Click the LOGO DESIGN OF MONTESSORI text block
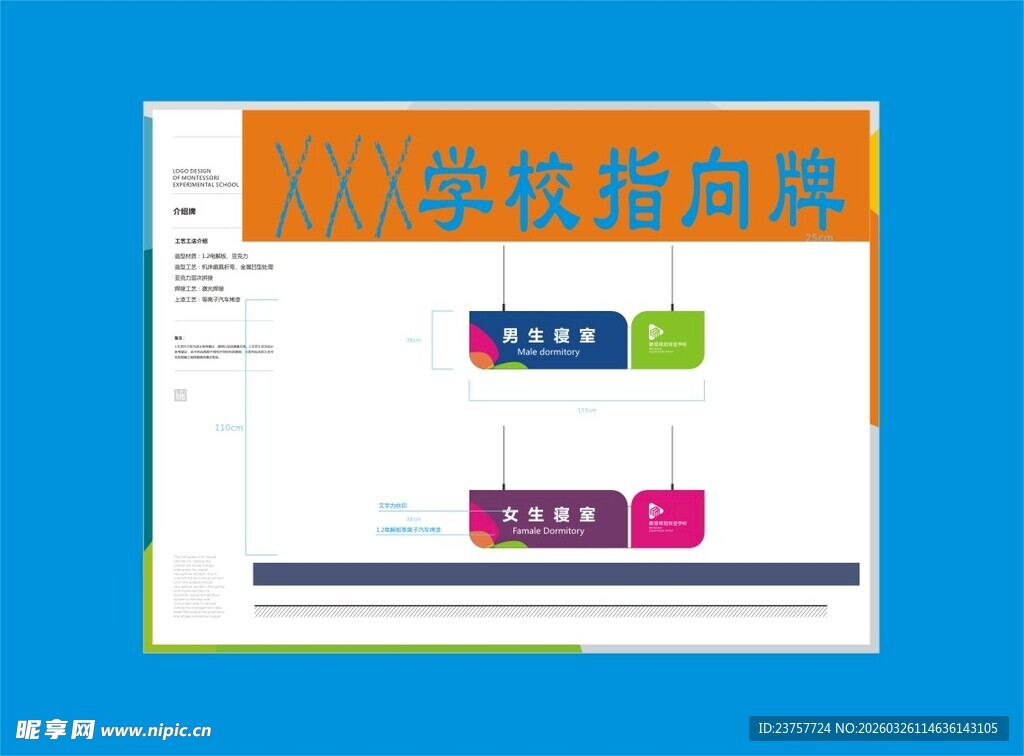 click(206, 178)
